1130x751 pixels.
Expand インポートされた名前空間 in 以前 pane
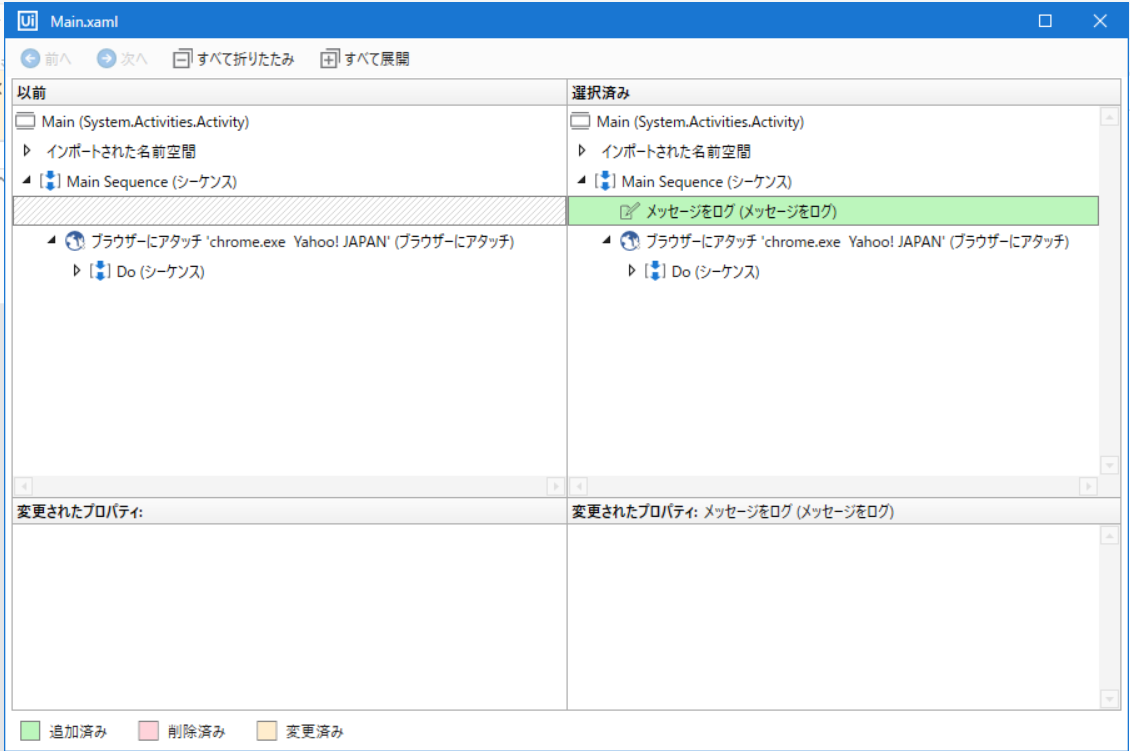click(27, 151)
